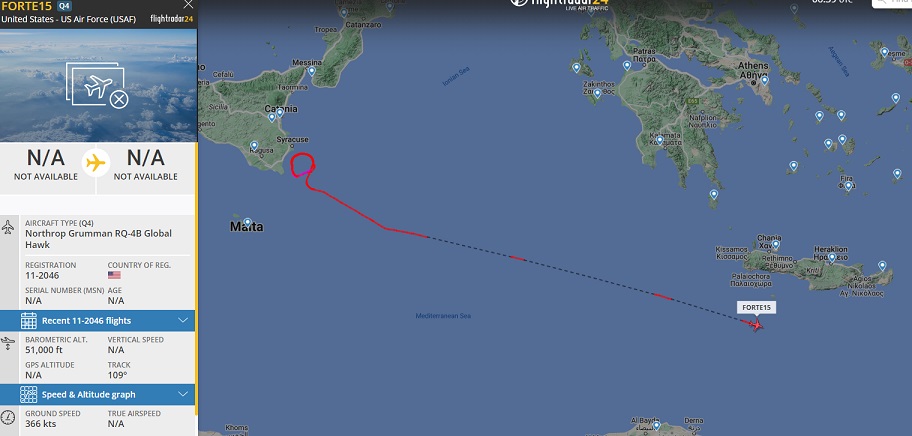
Task: Click the yellow airplane route icon
Action: 96,163
